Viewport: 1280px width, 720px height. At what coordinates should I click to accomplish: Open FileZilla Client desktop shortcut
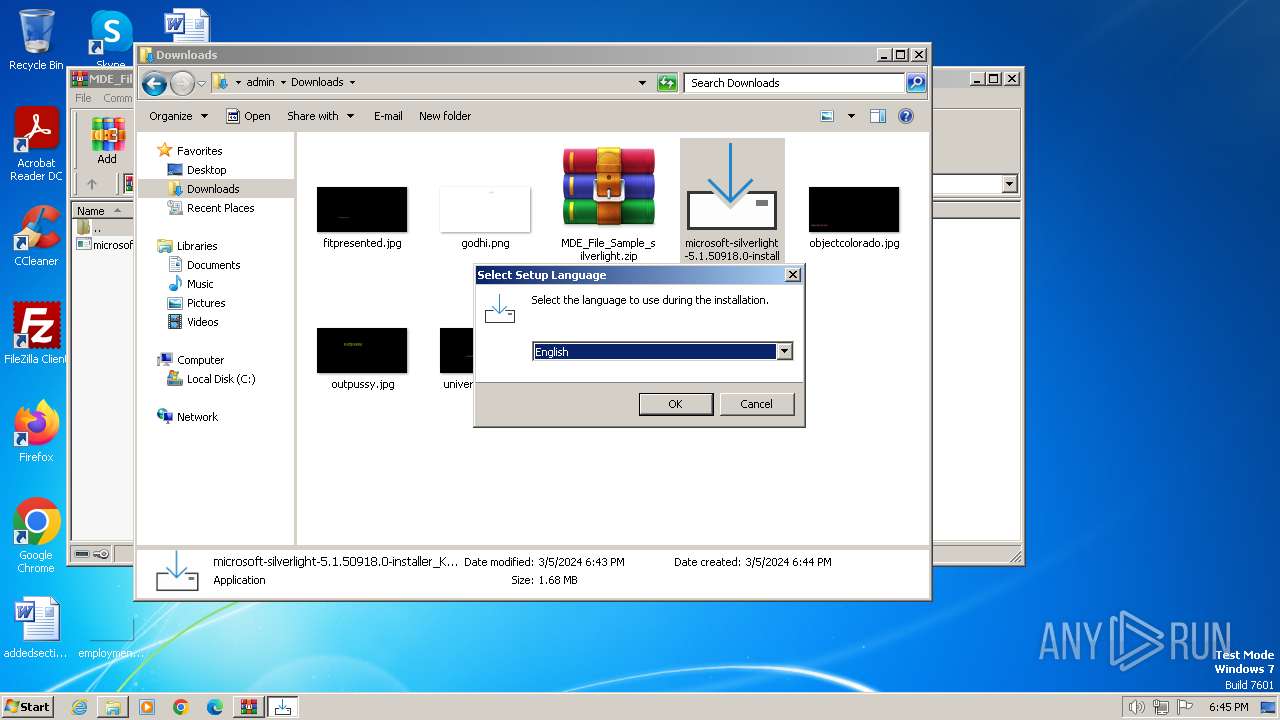(36, 333)
